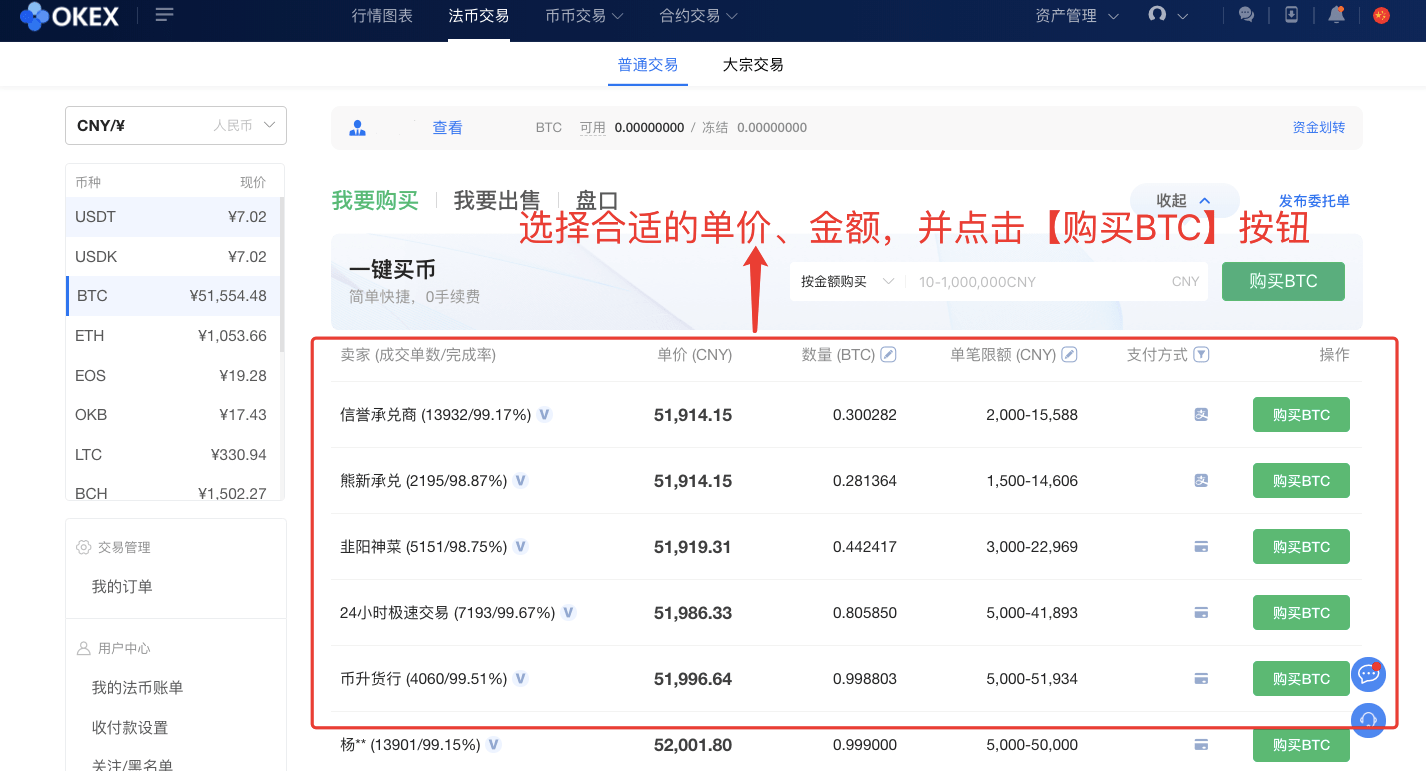Select the 盘口 tab
1426x771 pixels.
pos(597,200)
